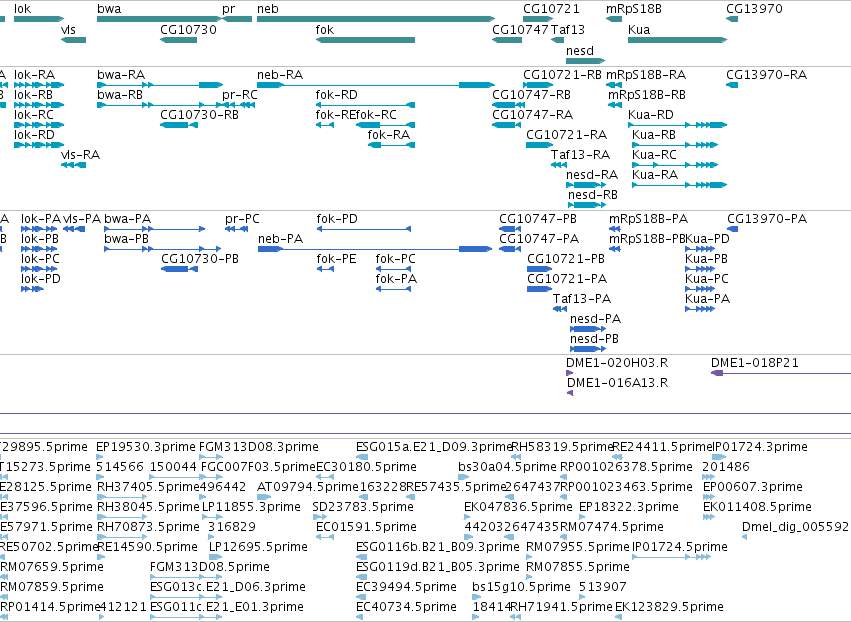Screen dimensions: 851x622
Task: Select the Kua gene label
Action: [x=639, y=29]
